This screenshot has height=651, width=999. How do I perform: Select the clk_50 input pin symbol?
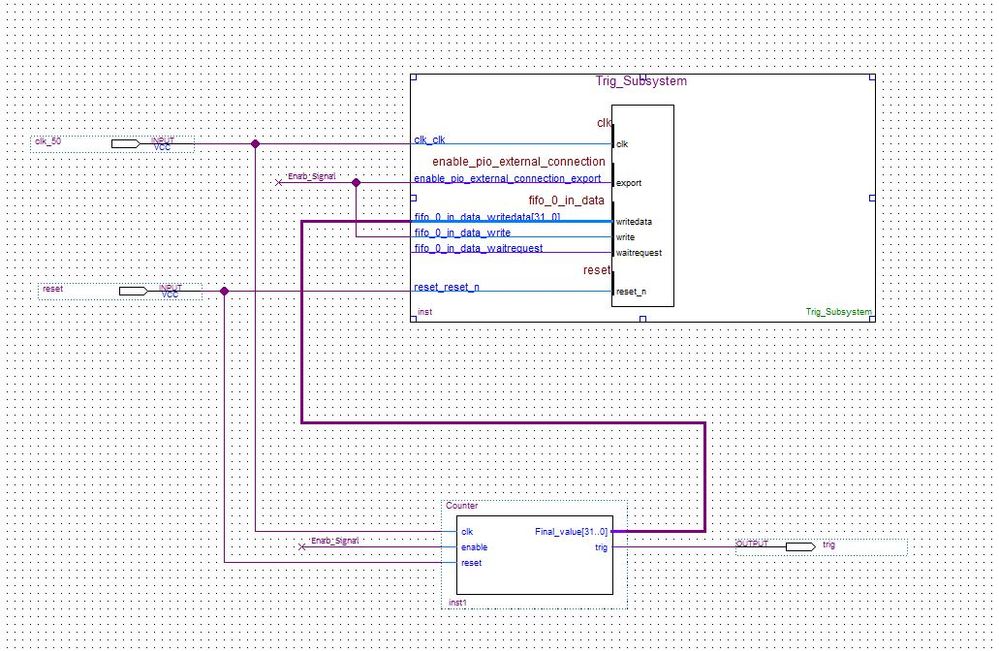(125, 144)
